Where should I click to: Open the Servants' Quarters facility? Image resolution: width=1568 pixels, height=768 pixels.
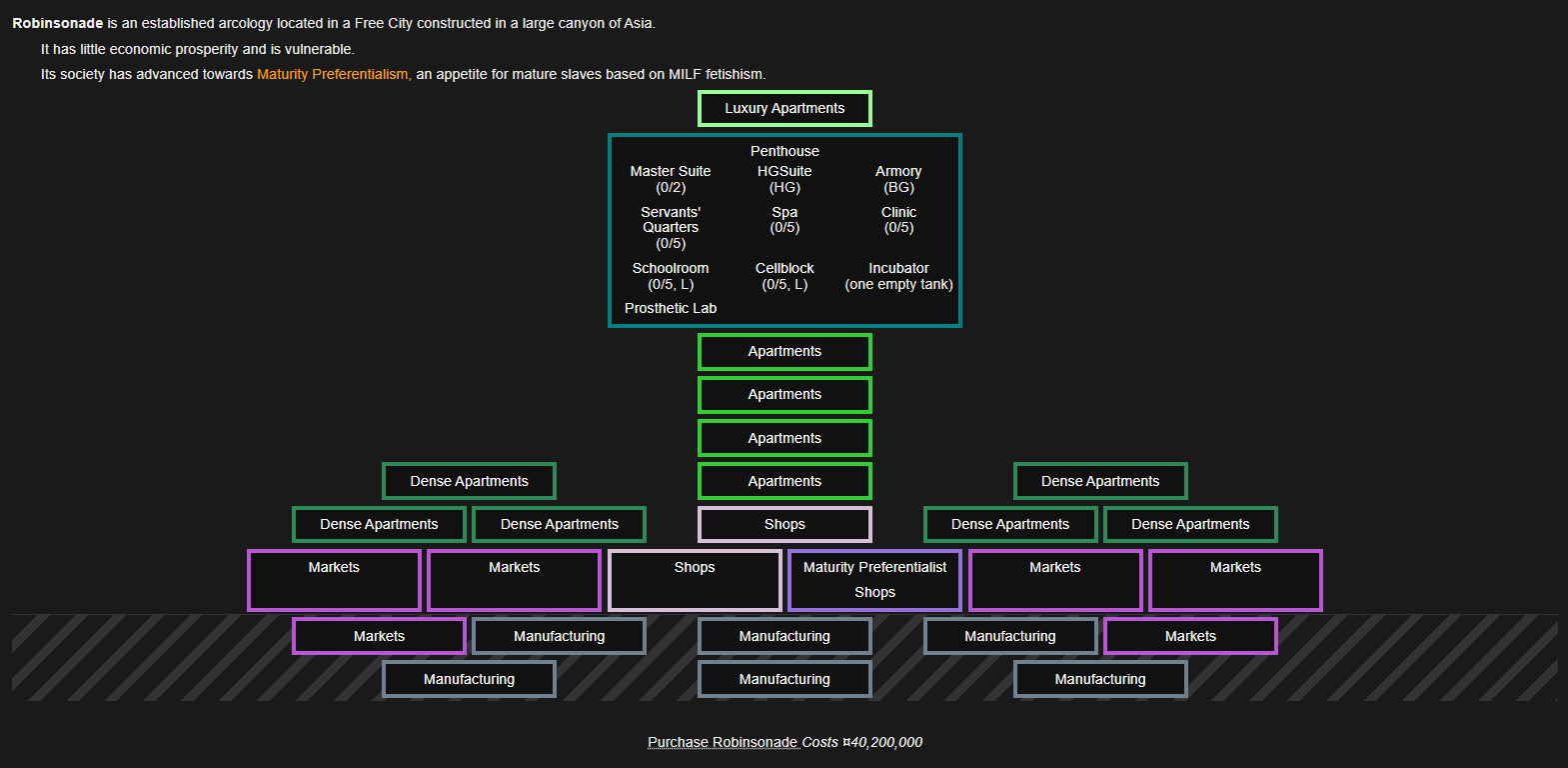(670, 220)
